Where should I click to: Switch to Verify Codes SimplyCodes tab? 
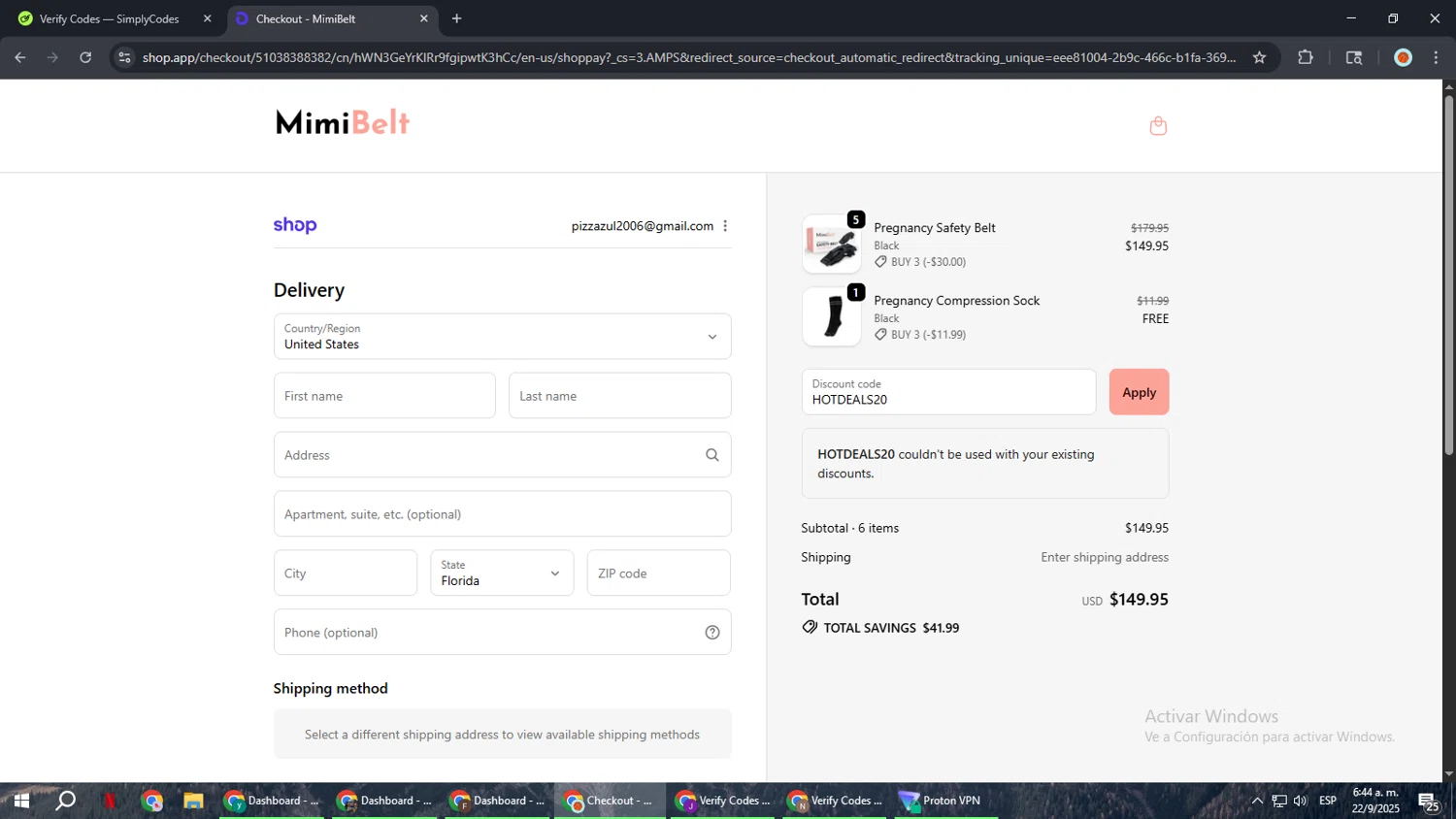click(x=115, y=18)
